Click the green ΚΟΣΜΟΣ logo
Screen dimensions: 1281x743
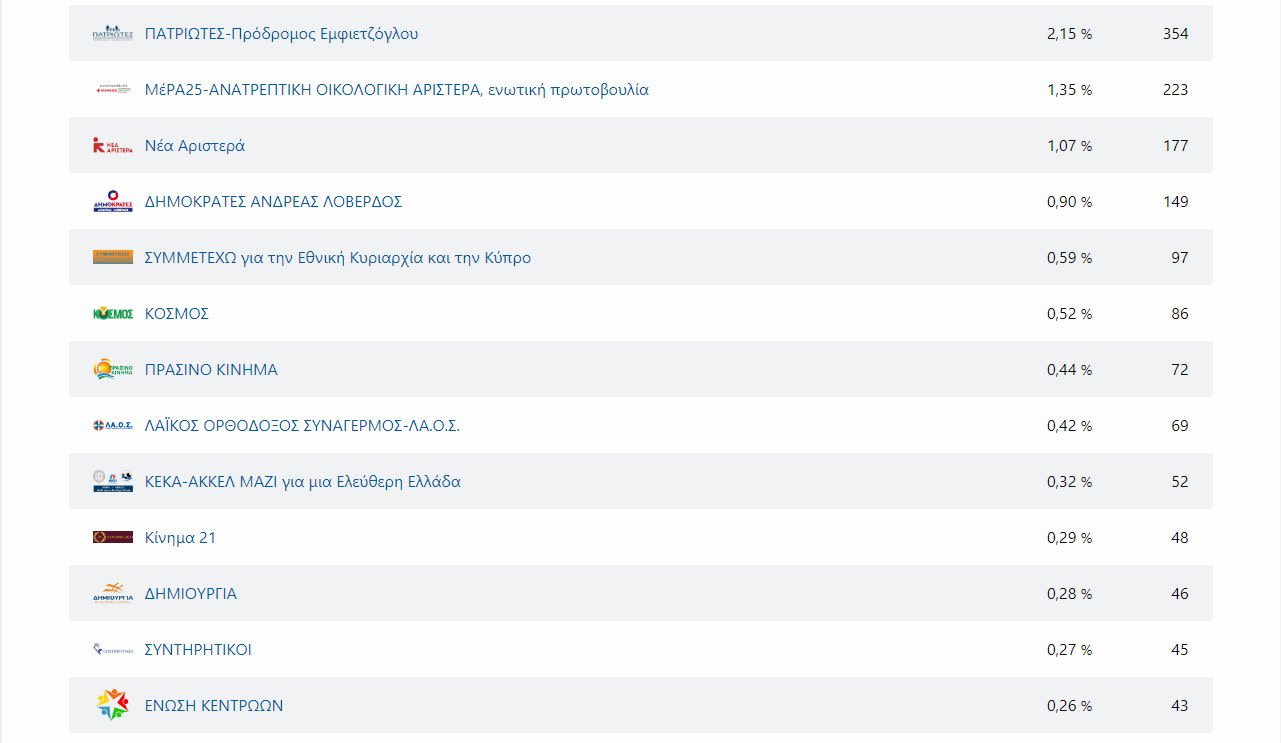(112, 314)
